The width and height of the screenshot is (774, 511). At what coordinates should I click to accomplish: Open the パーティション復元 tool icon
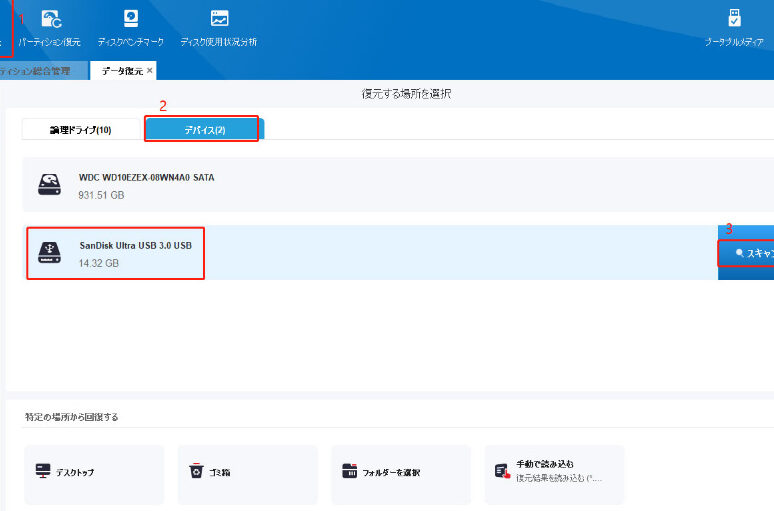pos(50,19)
